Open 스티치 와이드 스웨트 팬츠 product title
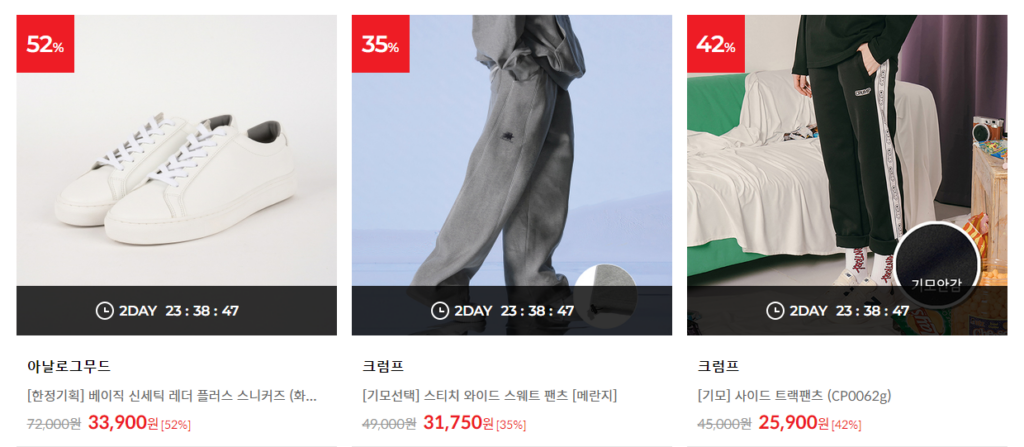This screenshot has width=1024, height=447. click(489, 396)
